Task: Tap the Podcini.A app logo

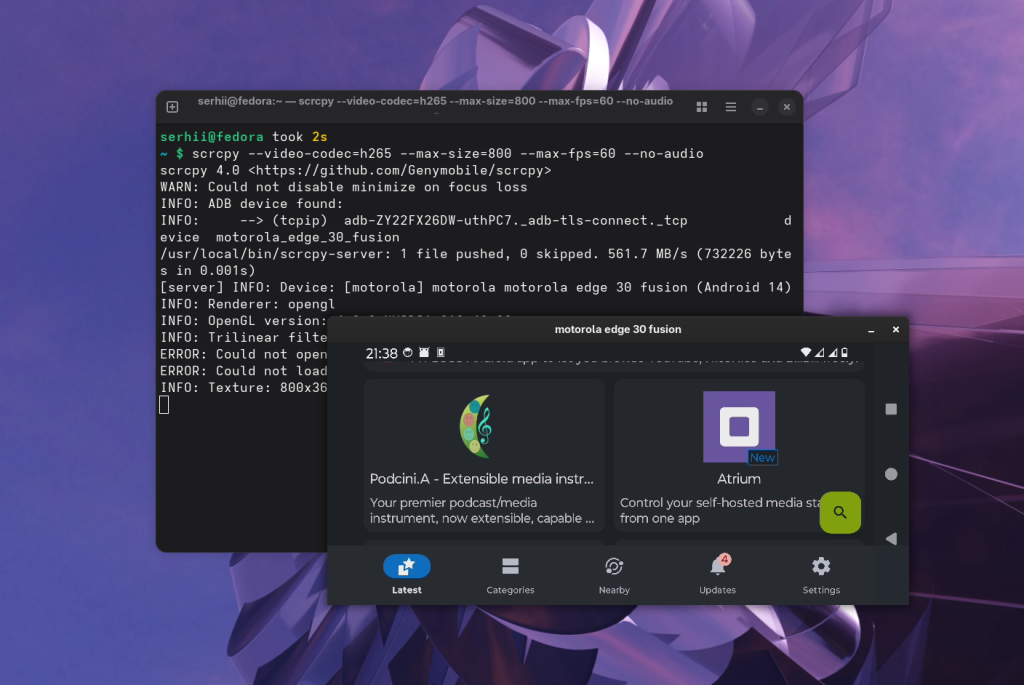Action: pyautogui.click(x=476, y=426)
